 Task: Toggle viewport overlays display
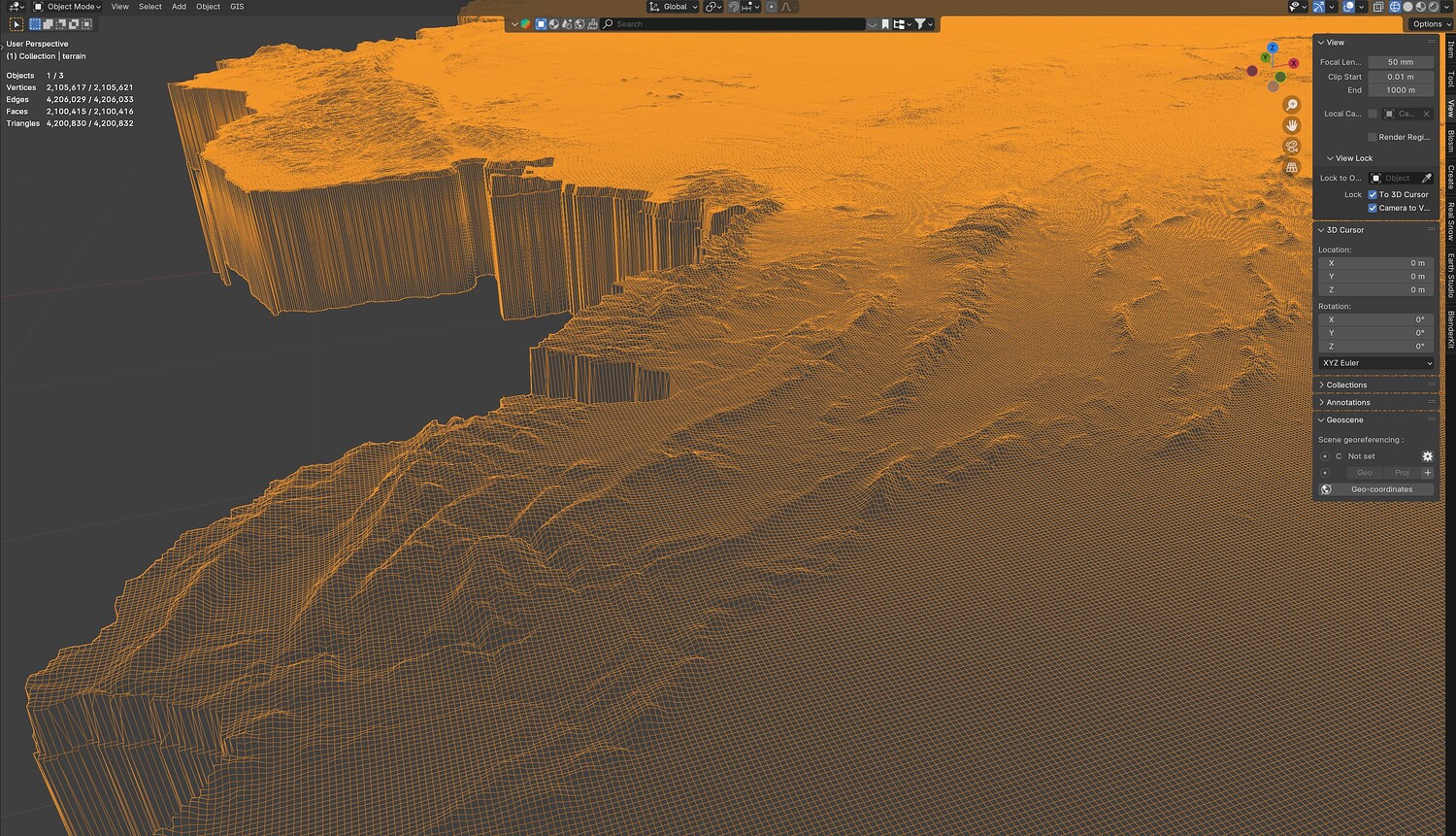[1348, 7]
